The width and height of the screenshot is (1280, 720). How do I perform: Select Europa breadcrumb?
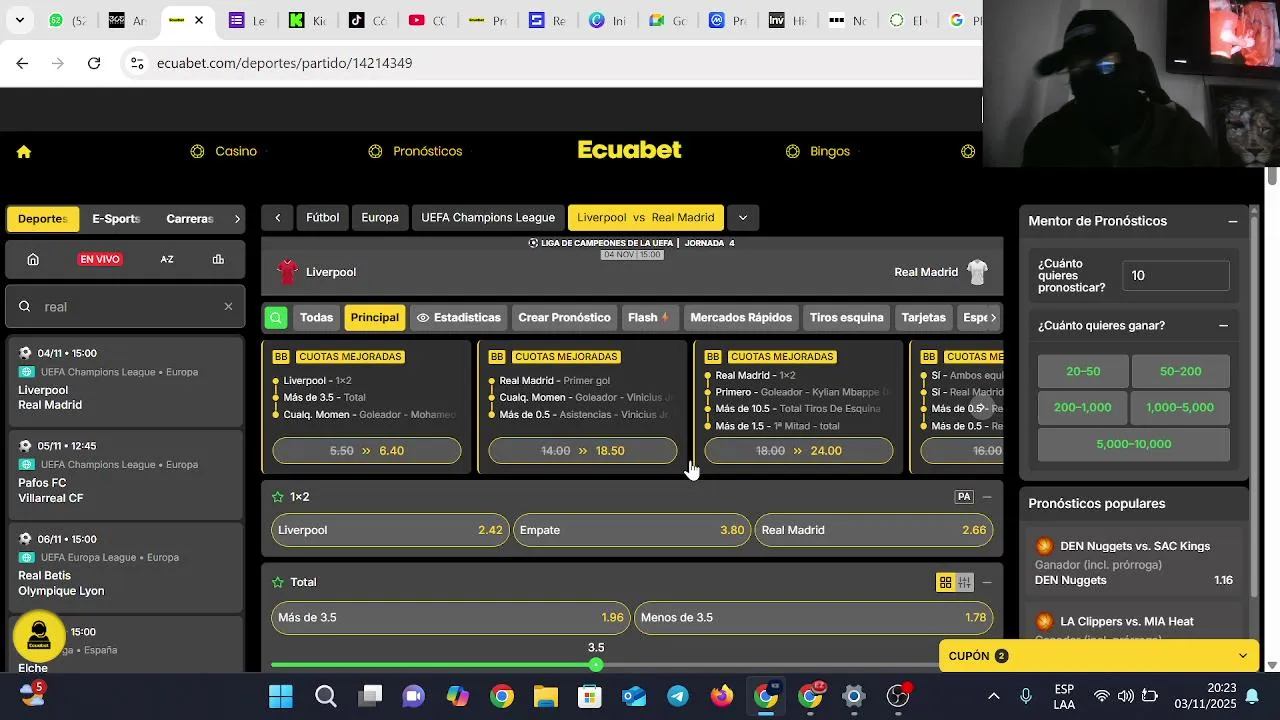380,218
